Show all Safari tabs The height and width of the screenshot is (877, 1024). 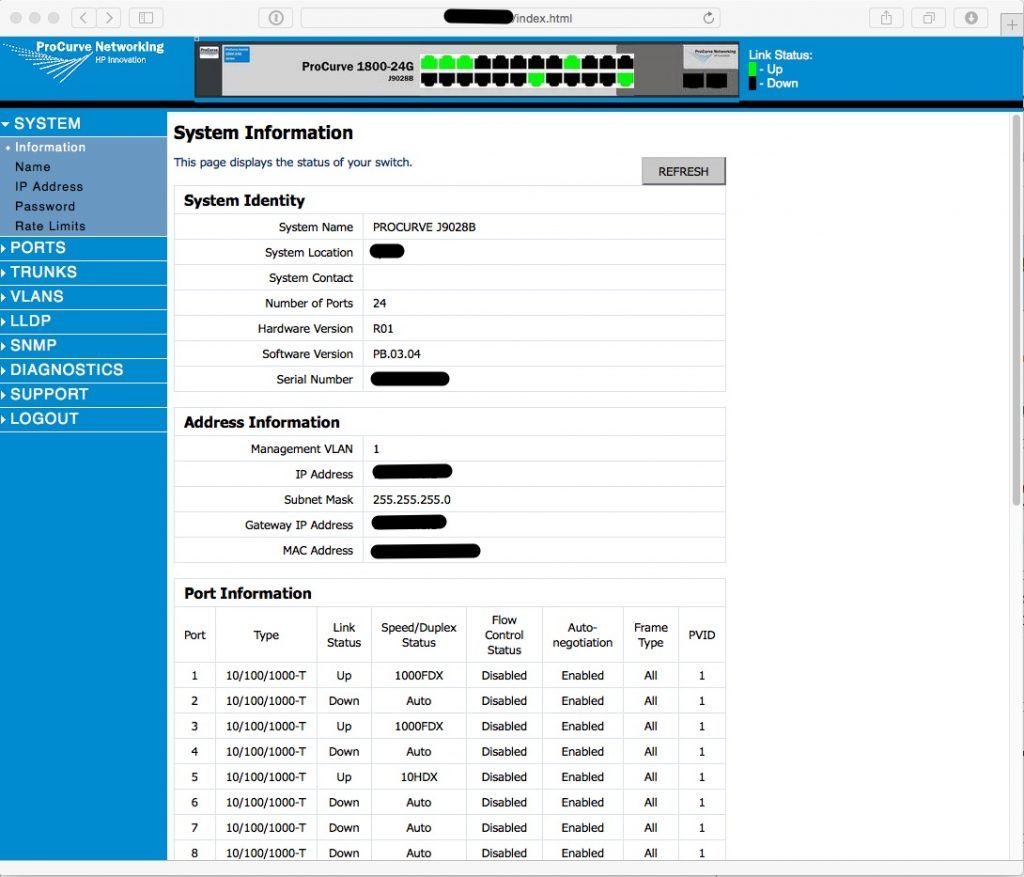tap(929, 18)
